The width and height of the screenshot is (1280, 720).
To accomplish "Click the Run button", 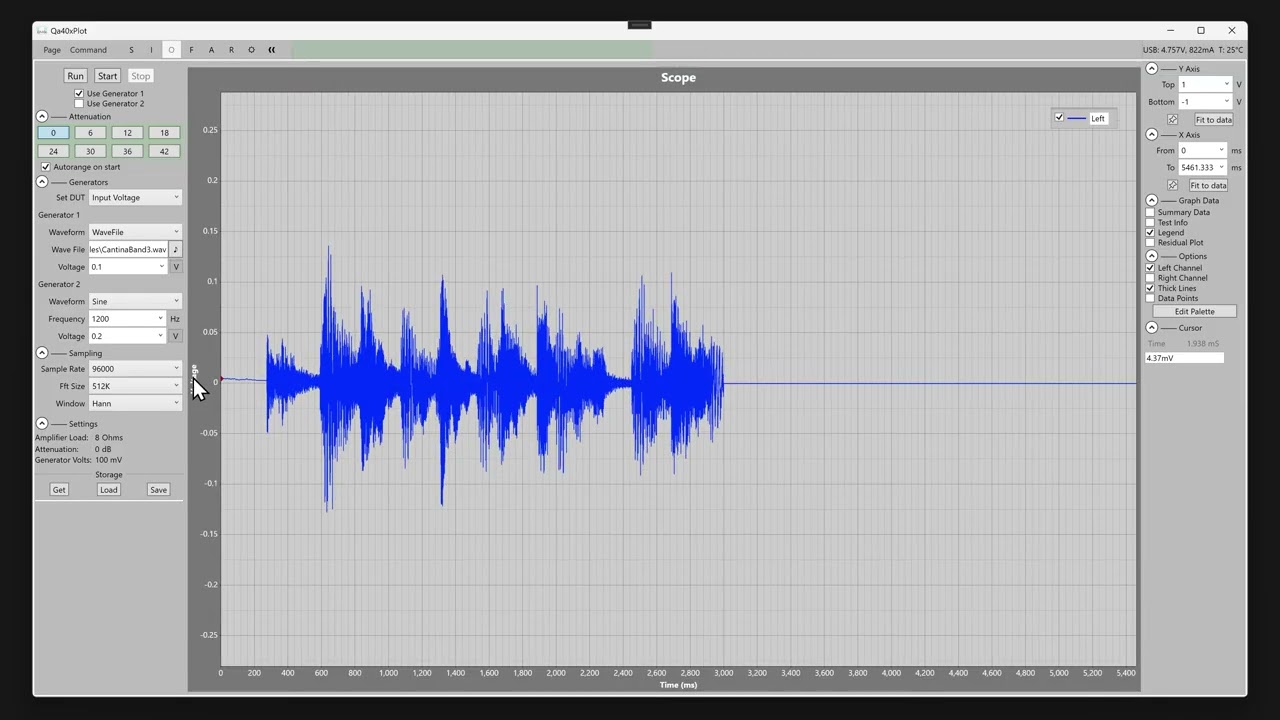I will click(x=75, y=76).
